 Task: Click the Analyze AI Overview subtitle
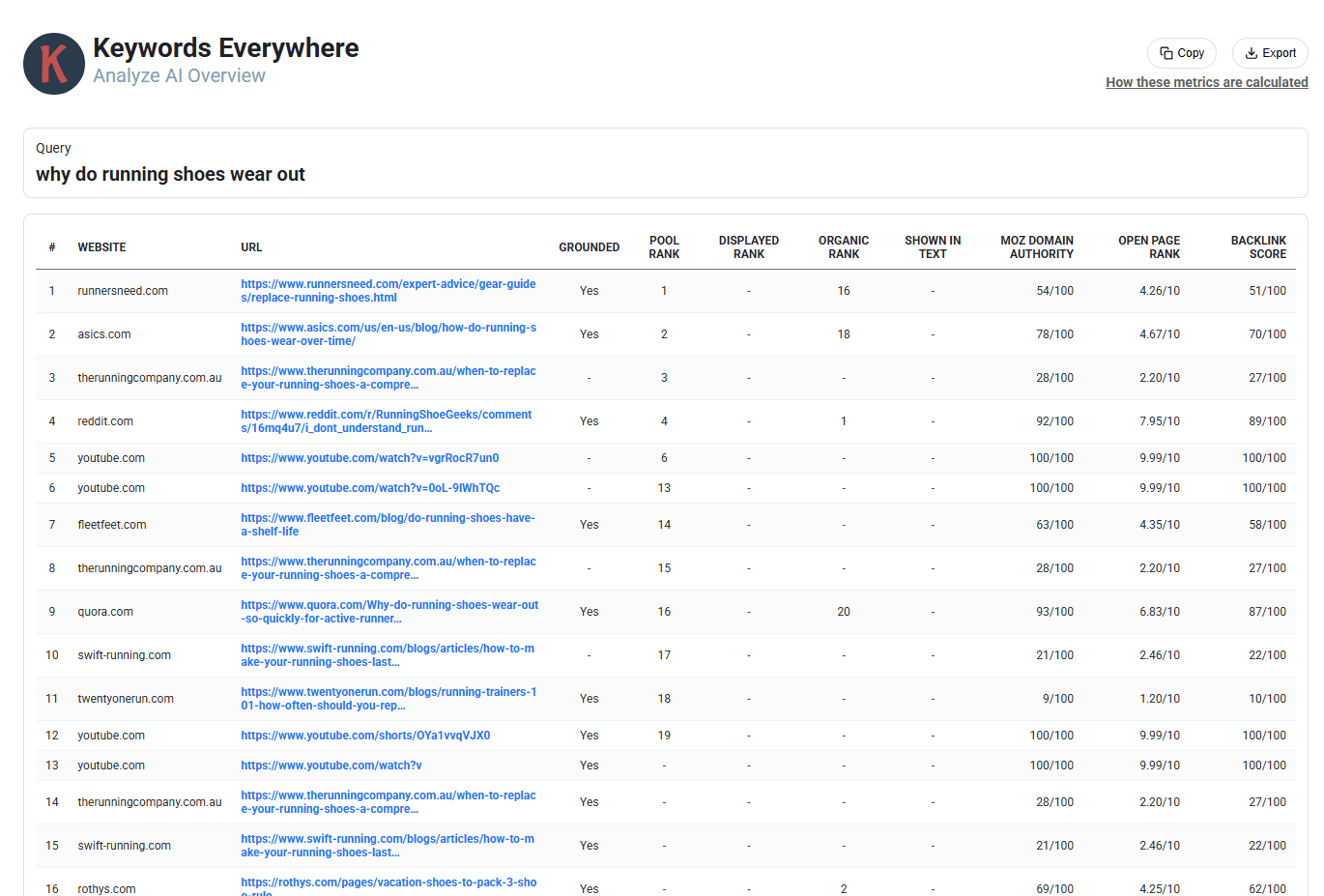coord(179,75)
